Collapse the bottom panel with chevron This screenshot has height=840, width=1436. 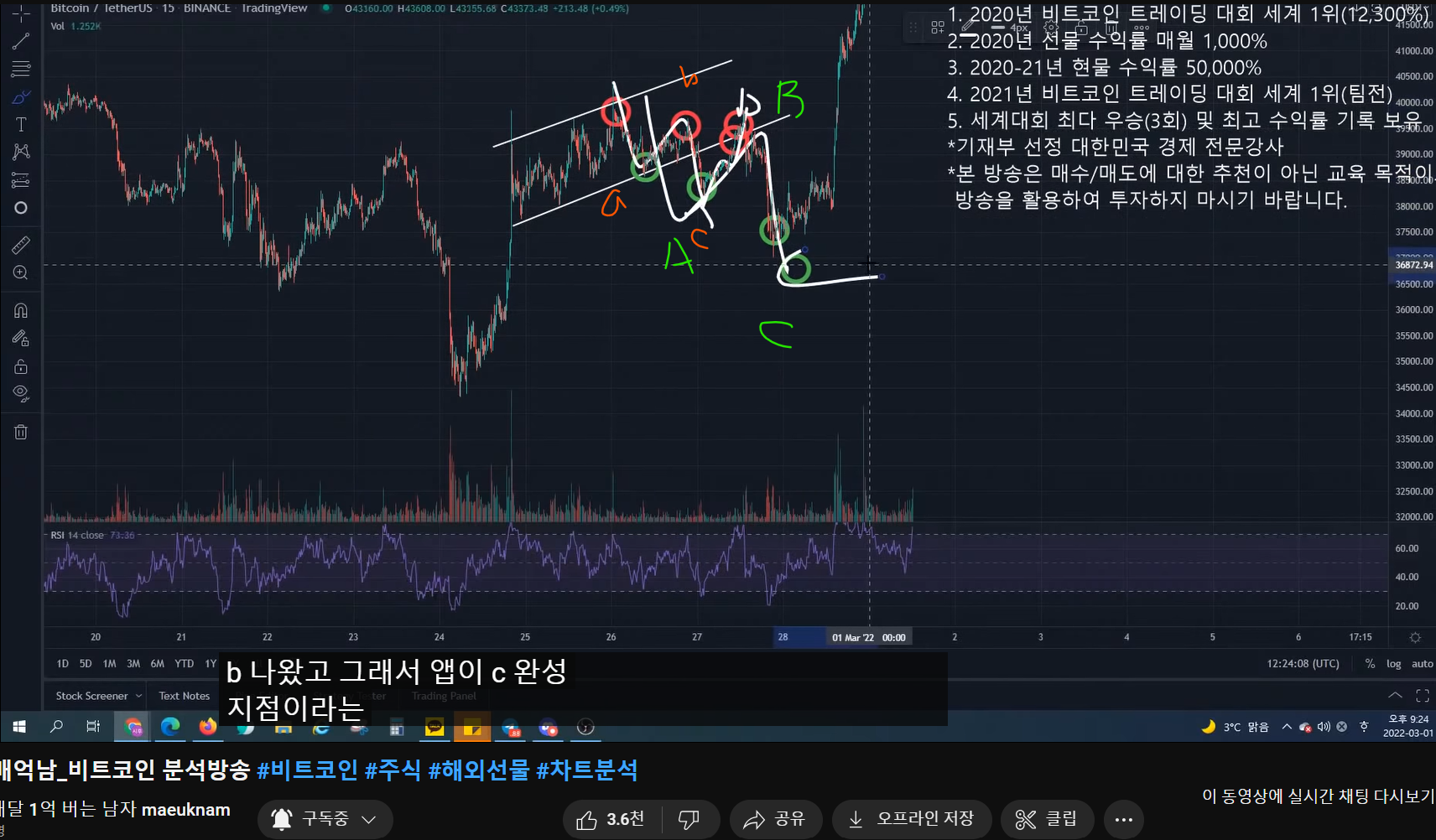pyautogui.click(x=1395, y=696)
